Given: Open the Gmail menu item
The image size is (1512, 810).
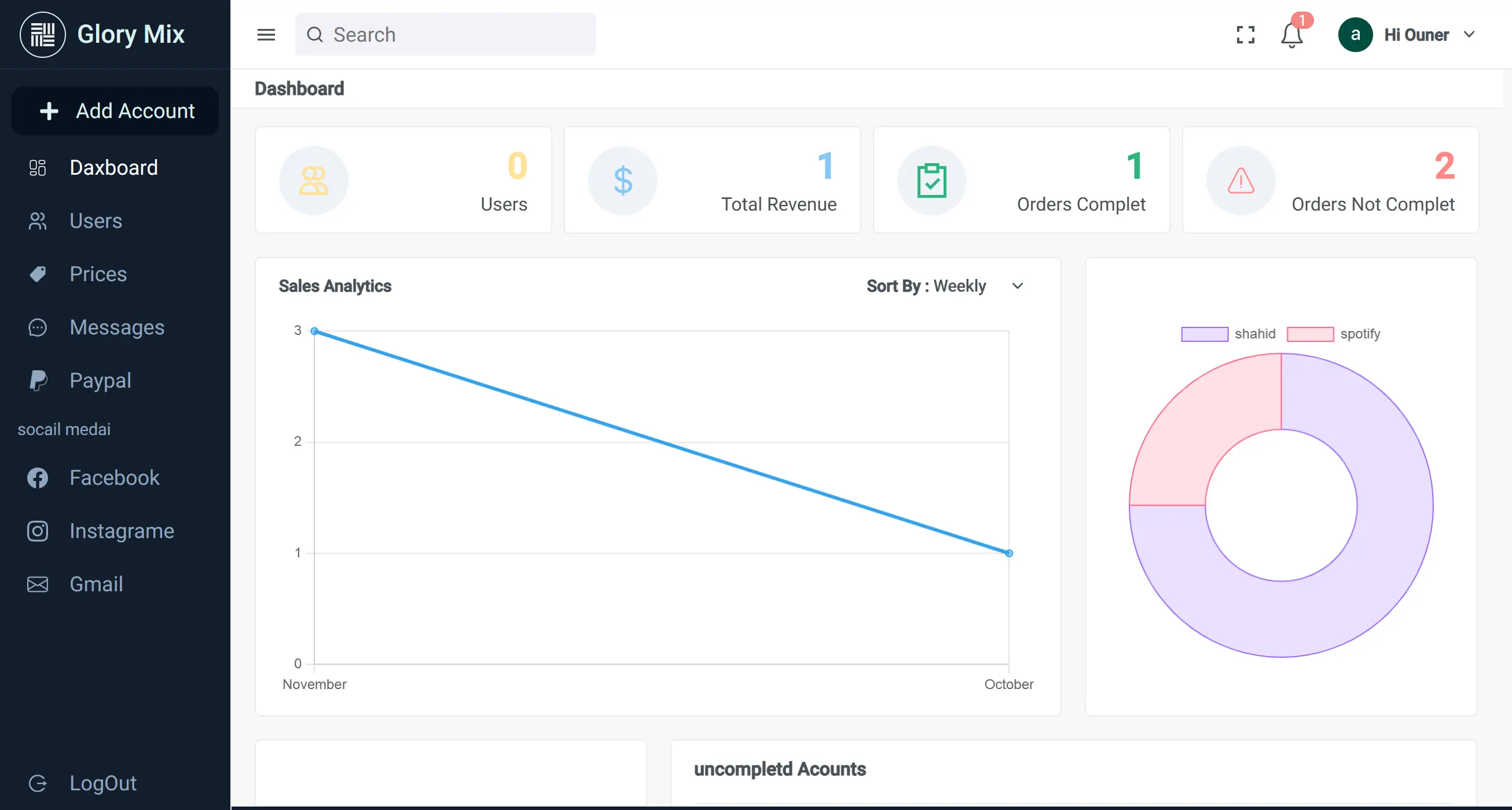Looking at the screenshot, I should [115, 584].
